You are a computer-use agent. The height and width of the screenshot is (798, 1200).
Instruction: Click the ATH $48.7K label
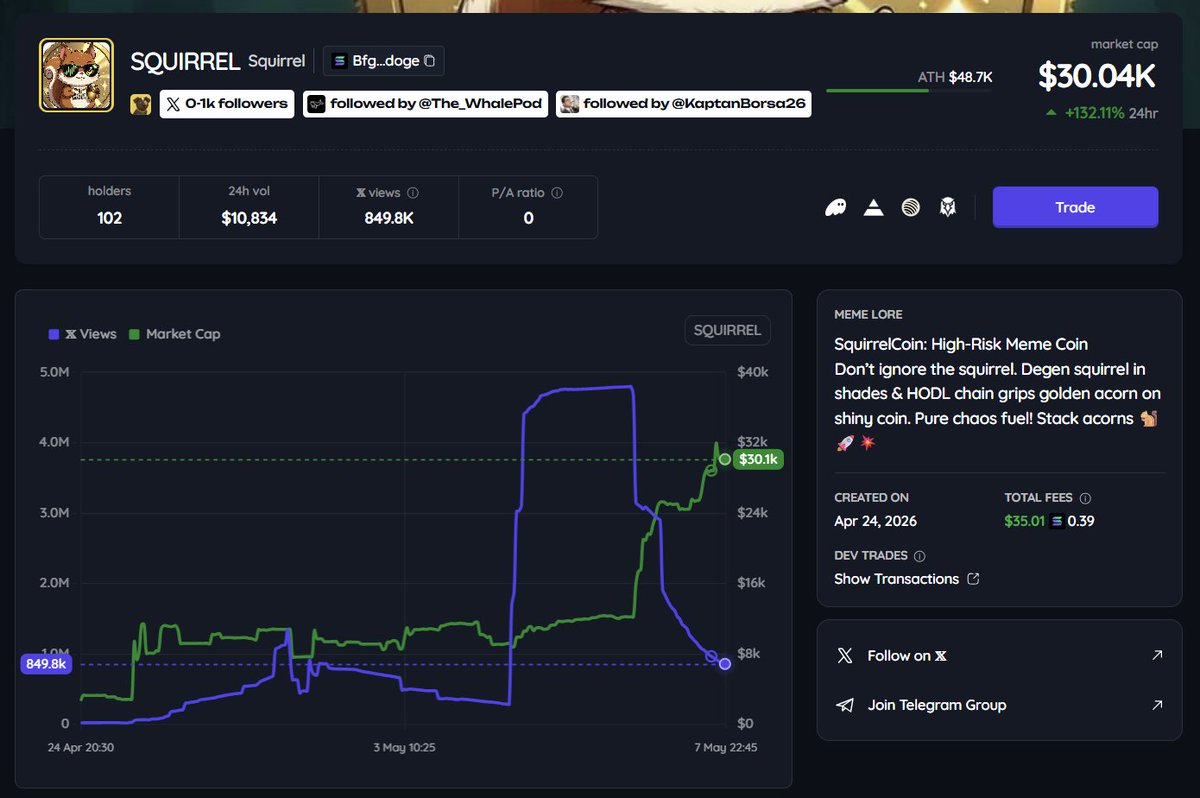pos(955,77)
